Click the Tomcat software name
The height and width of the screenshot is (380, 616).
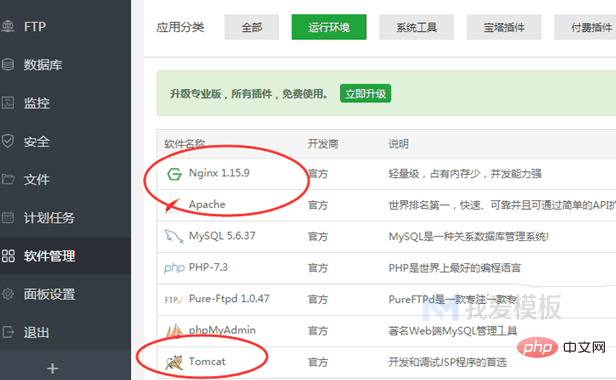[x=207, y=362]
